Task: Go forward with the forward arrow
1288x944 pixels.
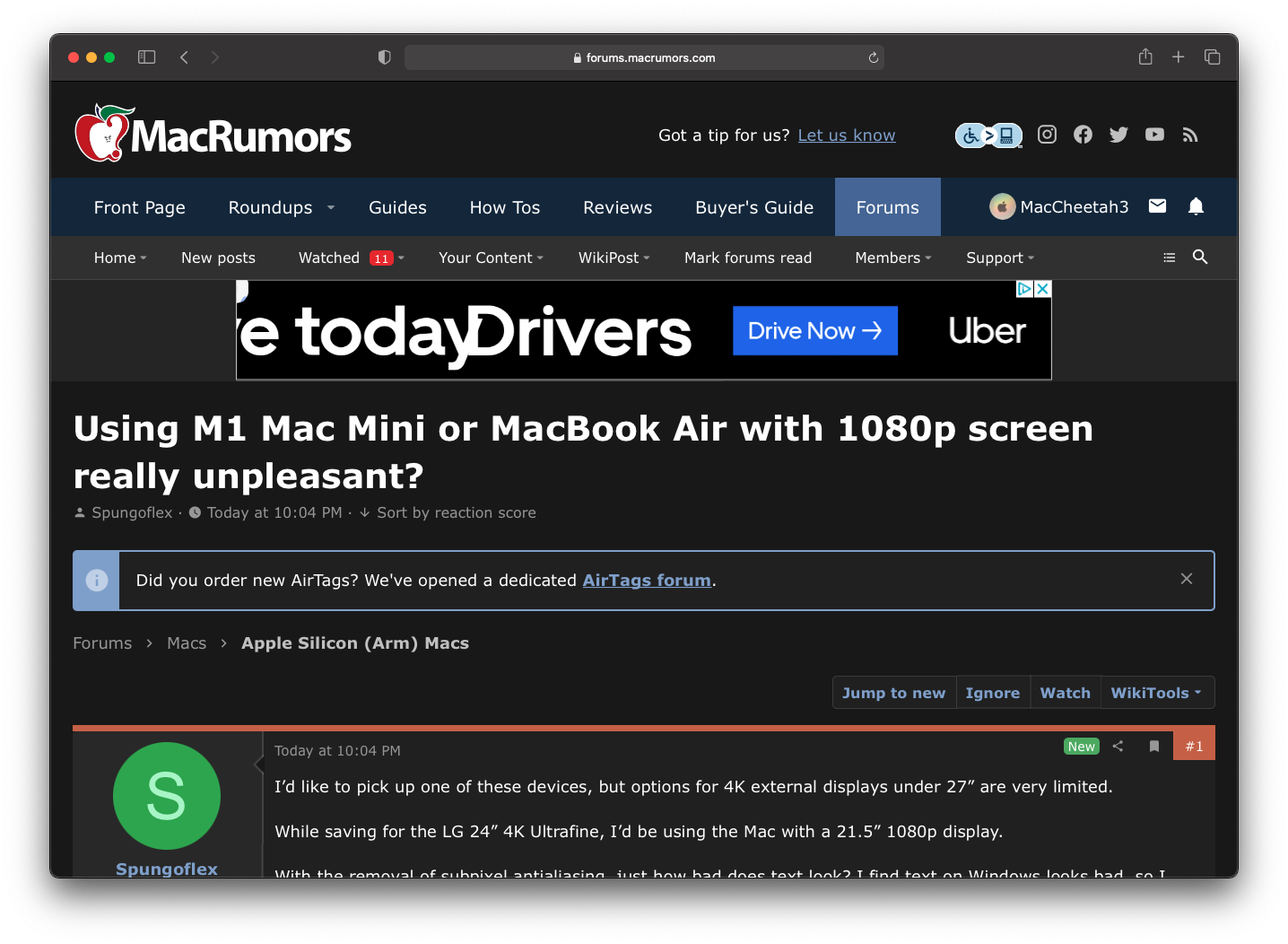Action: pyautogui.click(x=214, y=57)
